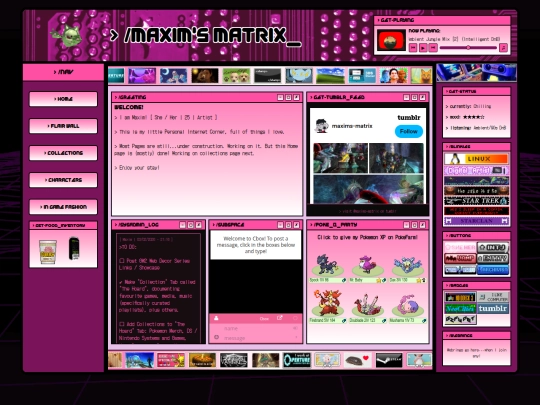Image resolution: width=540 pixels, height=405 pixels.
Task: Click the Digital Artist blinkie
Action: (x=476, y=170)
